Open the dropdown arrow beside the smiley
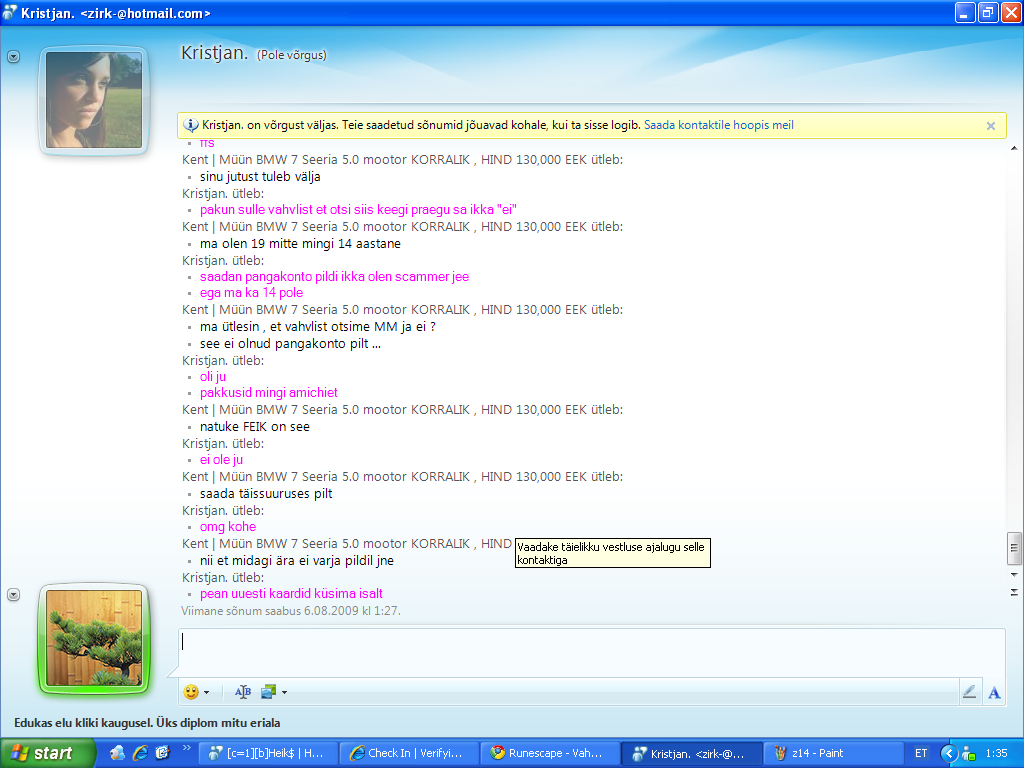This screenshot has height=768, width=1024. pyautogui.click(x=206, y=692)
